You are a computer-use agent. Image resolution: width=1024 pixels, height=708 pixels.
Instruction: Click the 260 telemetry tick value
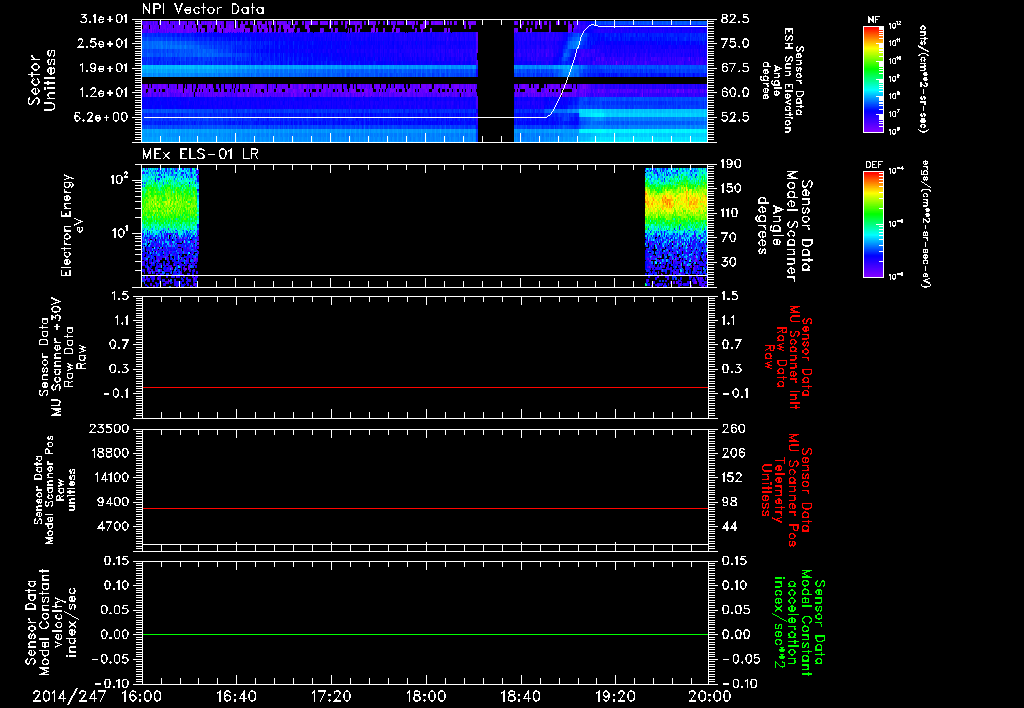tap(732, 429)
